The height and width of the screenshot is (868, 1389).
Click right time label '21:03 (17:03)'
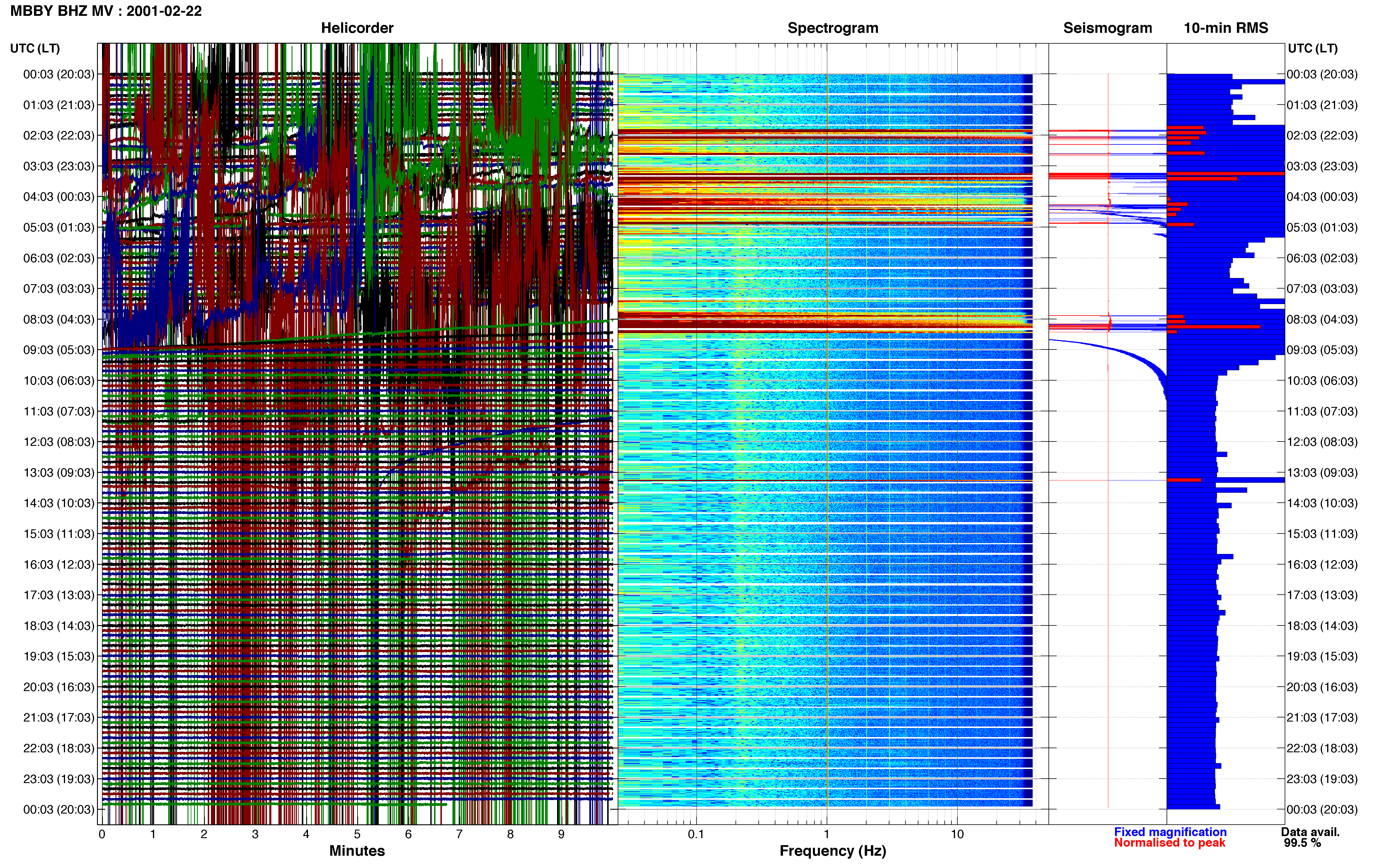point(1322,718)
